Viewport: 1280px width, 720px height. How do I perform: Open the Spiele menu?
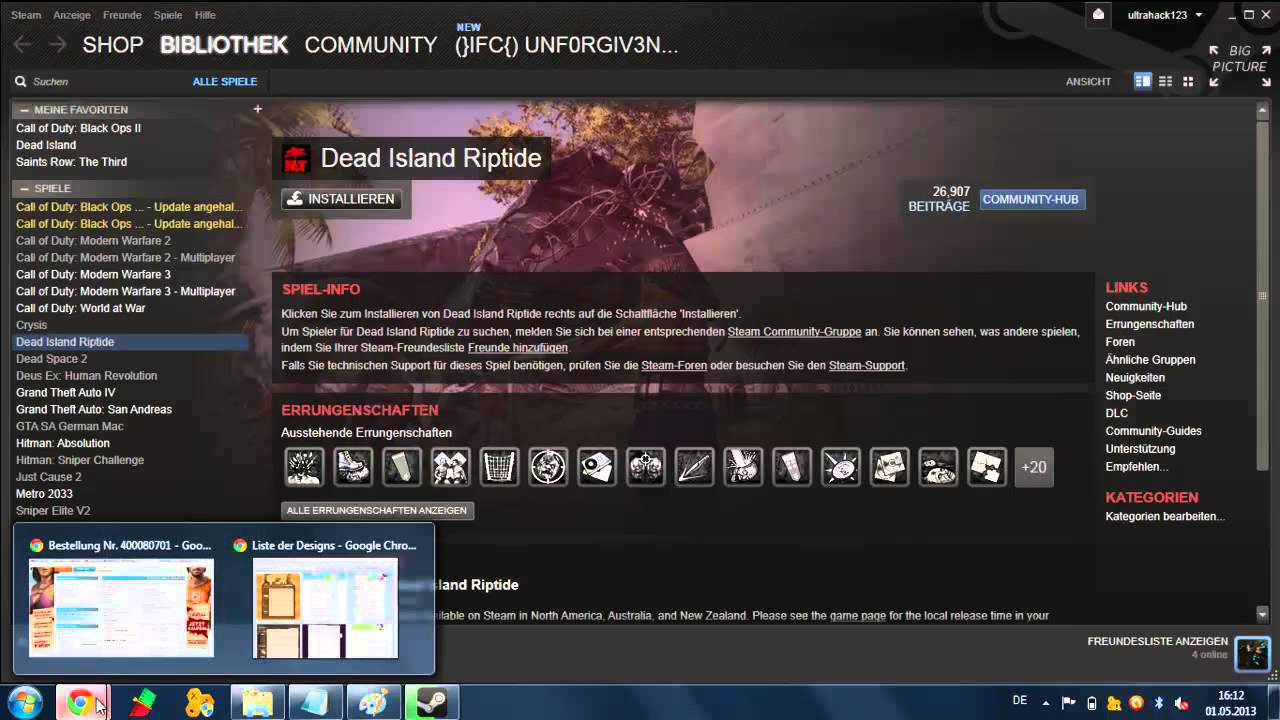click(168, 15)
